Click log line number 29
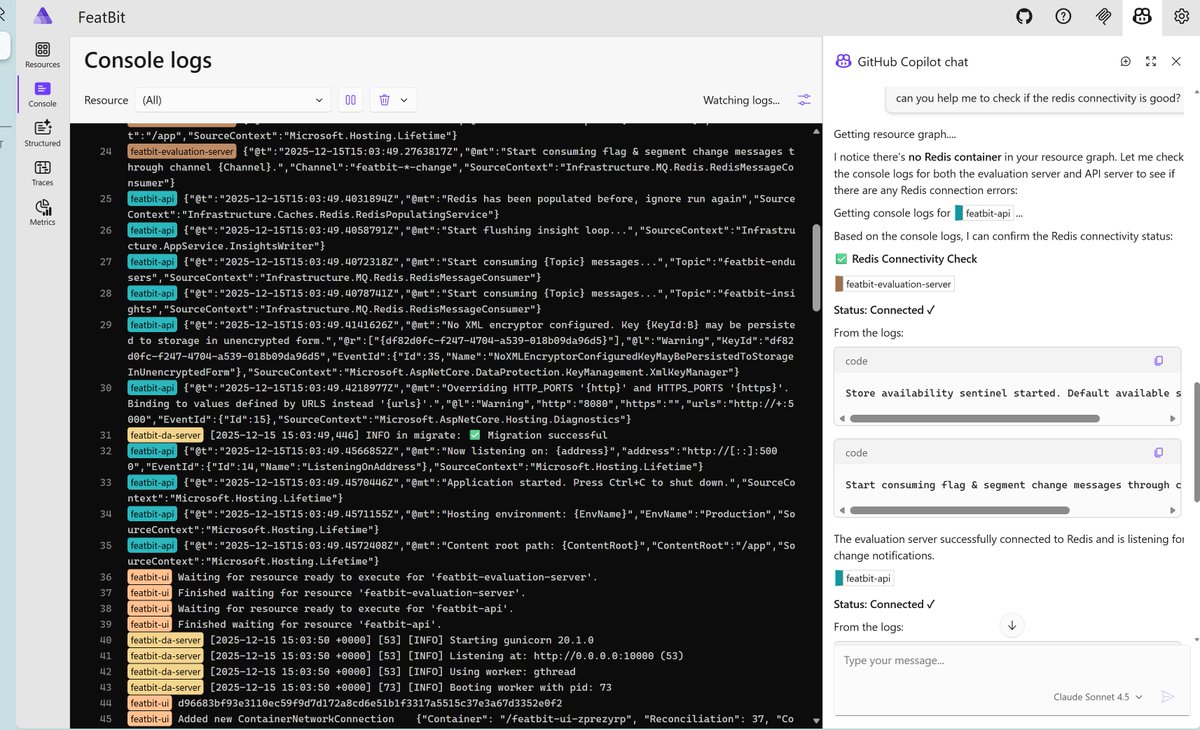This screenshot has width=1200, height=730. point(106,325)
